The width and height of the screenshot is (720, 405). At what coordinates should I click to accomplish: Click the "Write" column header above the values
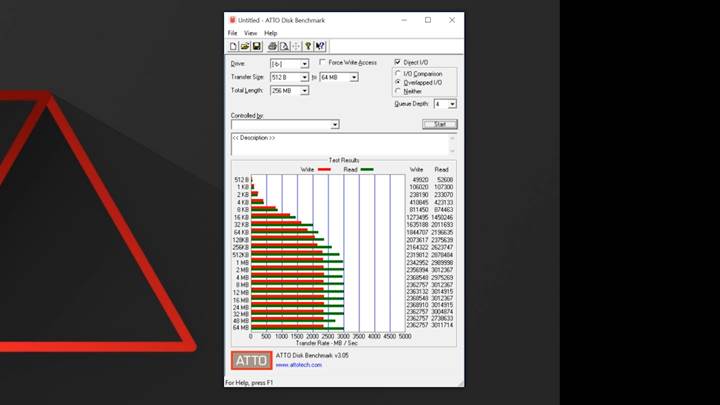(x=416, y=169)
